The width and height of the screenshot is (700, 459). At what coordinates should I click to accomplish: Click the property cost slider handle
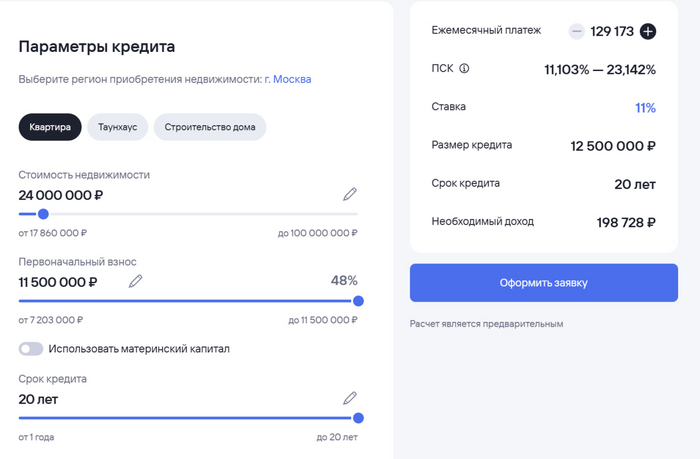(x=43, y=213)
